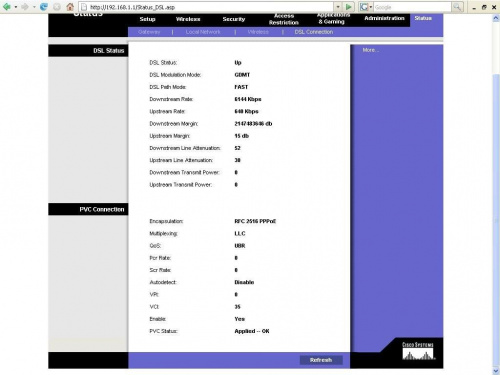
Task: Switch to the Setup tab
Action: [147, 19]
